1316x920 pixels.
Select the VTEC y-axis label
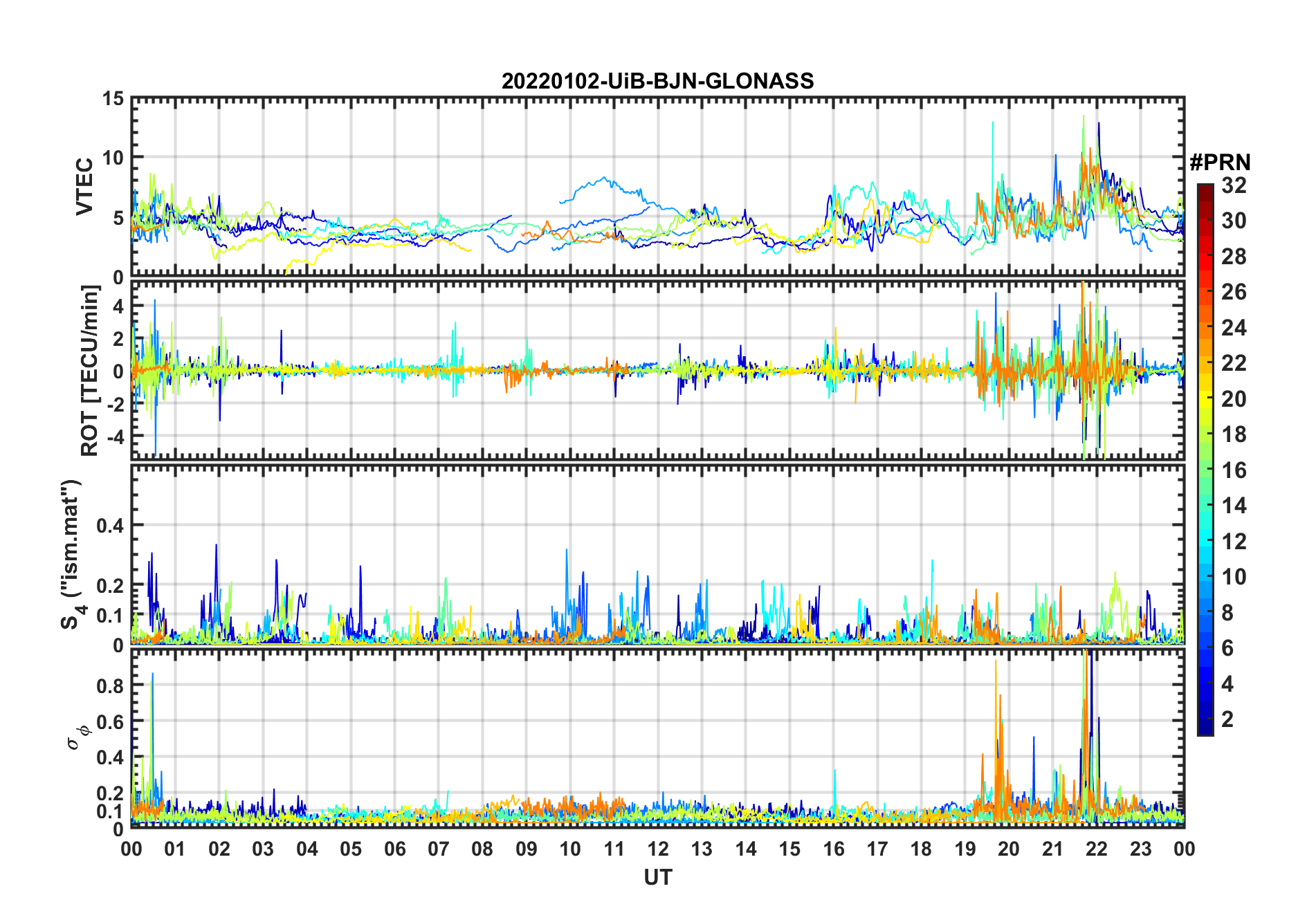84,187
